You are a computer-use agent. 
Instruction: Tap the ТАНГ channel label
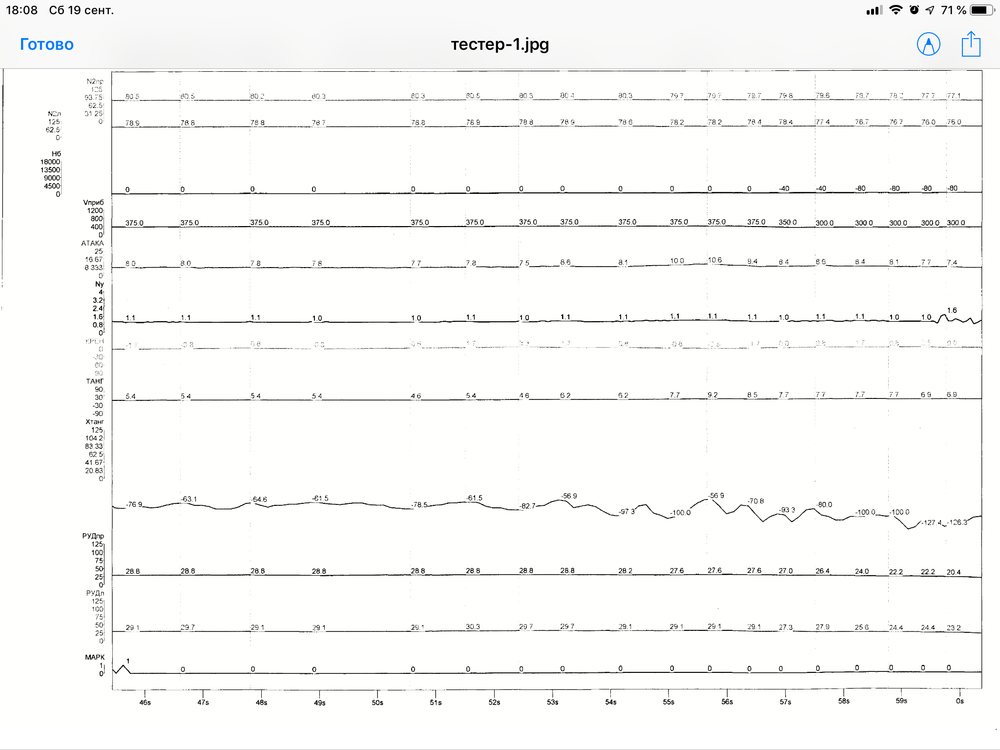[94, 381]
